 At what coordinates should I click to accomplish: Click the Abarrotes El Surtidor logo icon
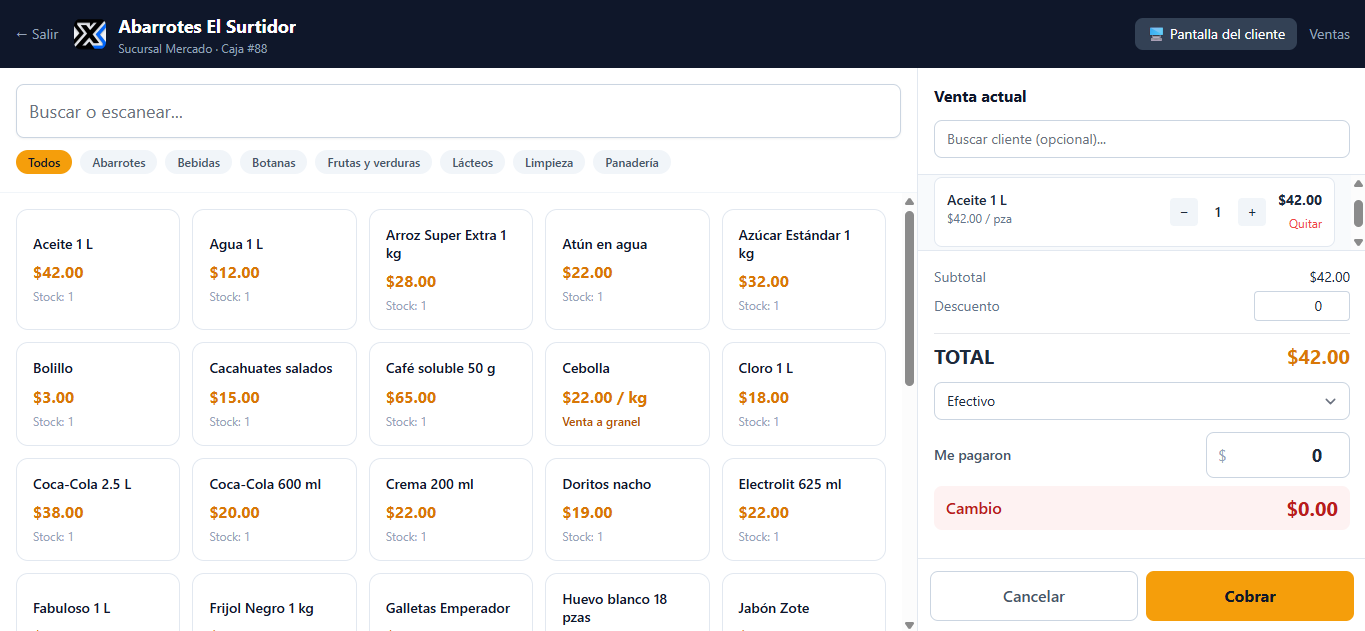90,34
